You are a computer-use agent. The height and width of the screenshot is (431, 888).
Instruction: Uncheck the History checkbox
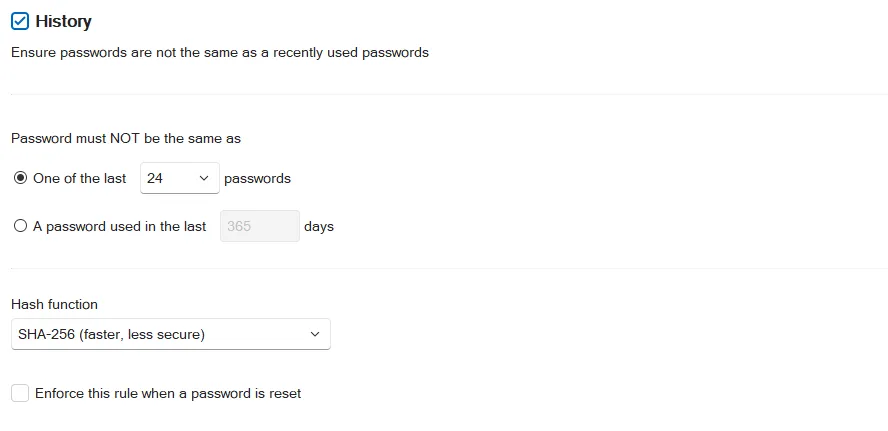coord(20,22)
